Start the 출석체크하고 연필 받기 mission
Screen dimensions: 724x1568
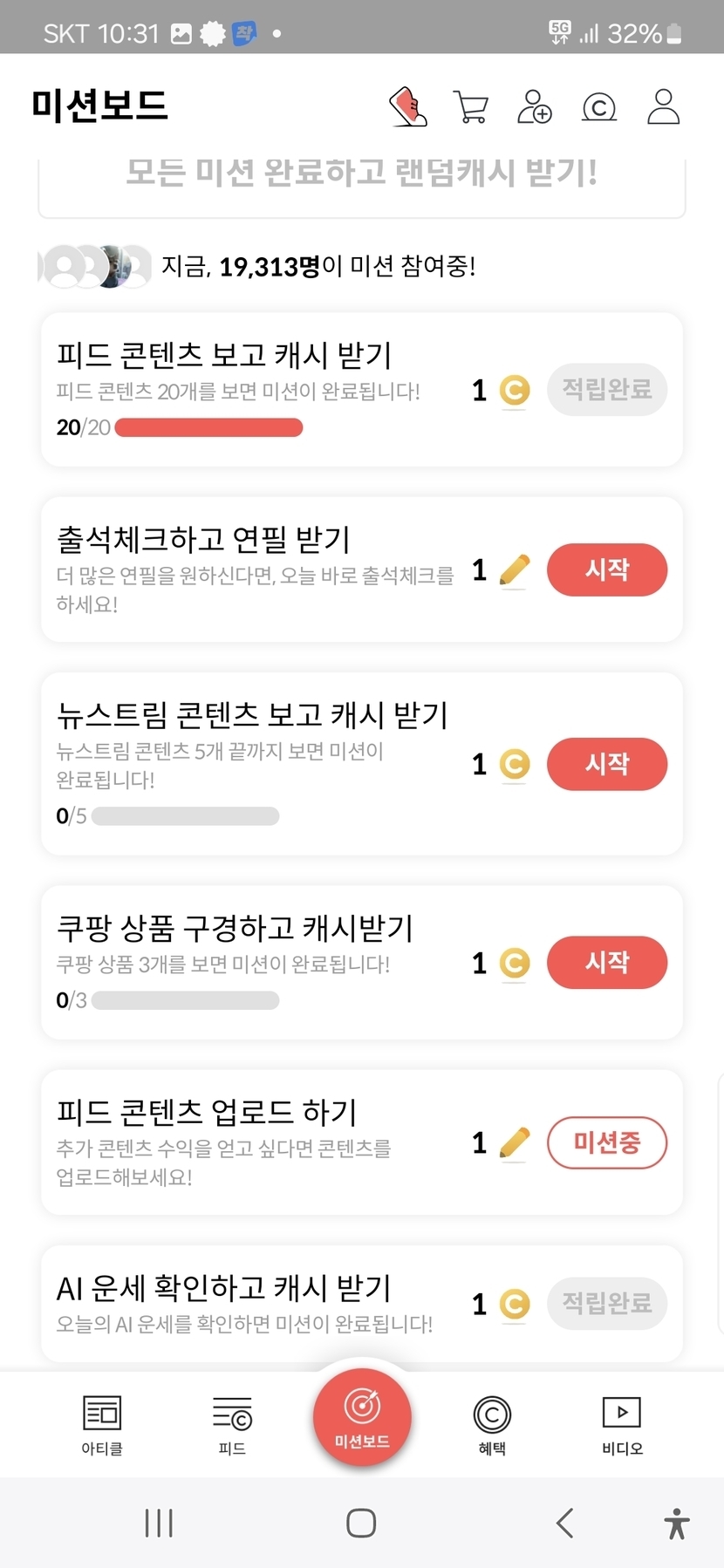(x=607, y=570)
